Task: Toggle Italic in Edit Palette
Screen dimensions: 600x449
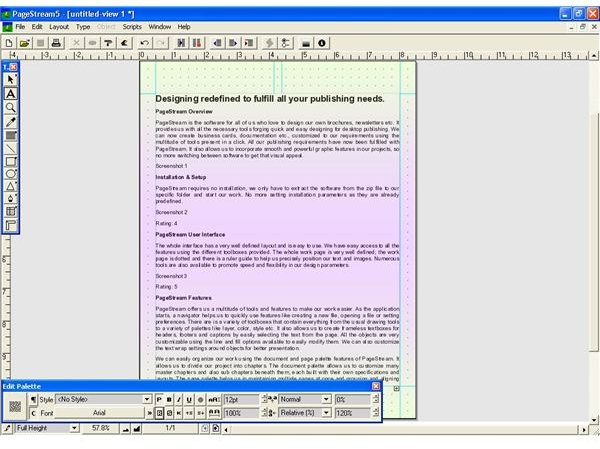Action: point(179,400)
